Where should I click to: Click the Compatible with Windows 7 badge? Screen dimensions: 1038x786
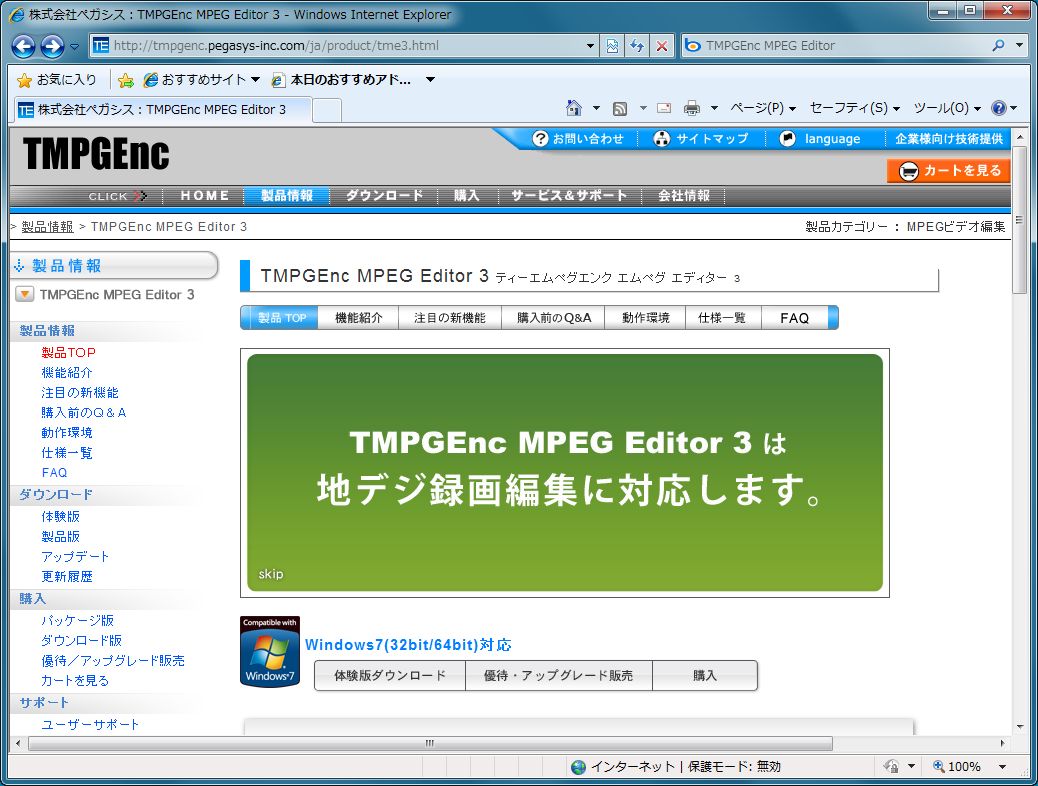click(x=269, y=652)
